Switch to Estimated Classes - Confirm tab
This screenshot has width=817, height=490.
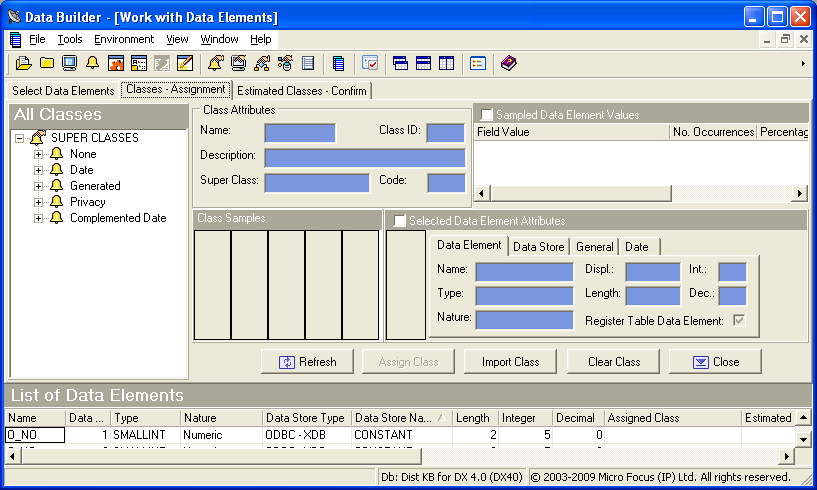[302, 91]
